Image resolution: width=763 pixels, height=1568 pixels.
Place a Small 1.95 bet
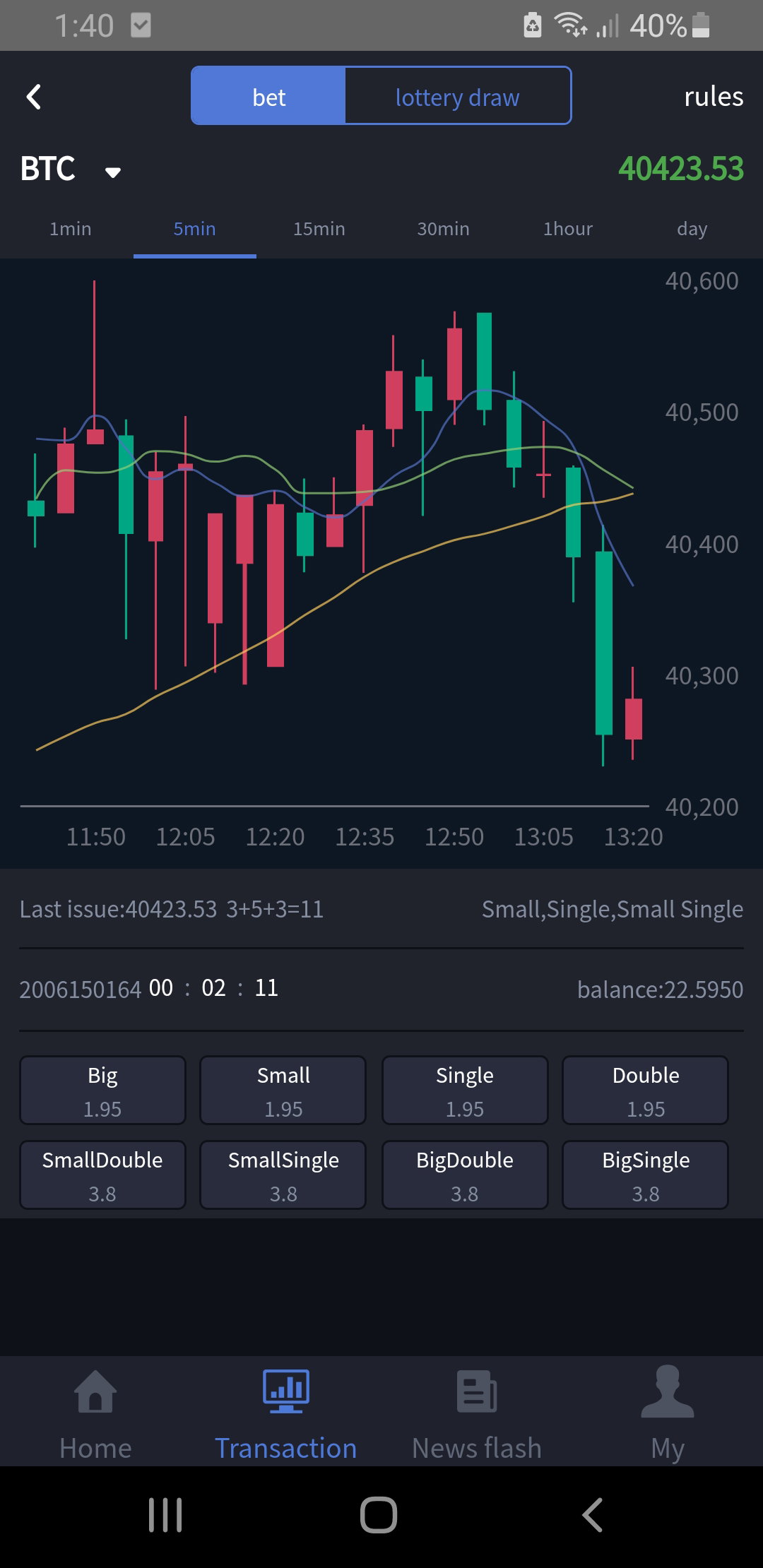(x=283, y=1090)
